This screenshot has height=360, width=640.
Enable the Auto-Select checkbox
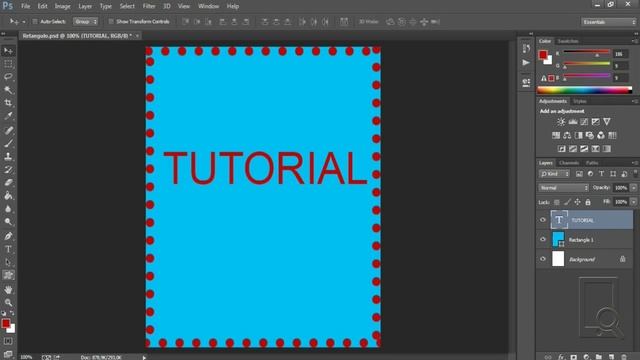(x=35, y=22)
